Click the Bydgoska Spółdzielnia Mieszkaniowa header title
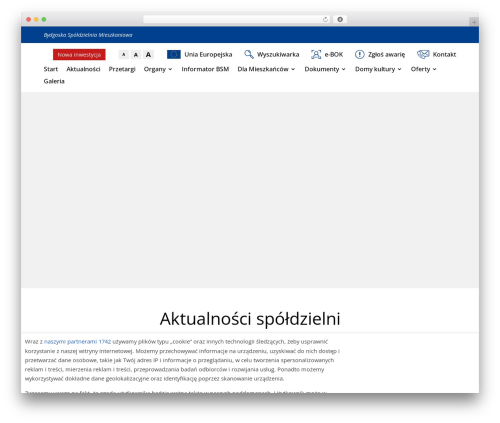Image resolution: width=500 pixels, height=423 pixels. click(88, 35)
